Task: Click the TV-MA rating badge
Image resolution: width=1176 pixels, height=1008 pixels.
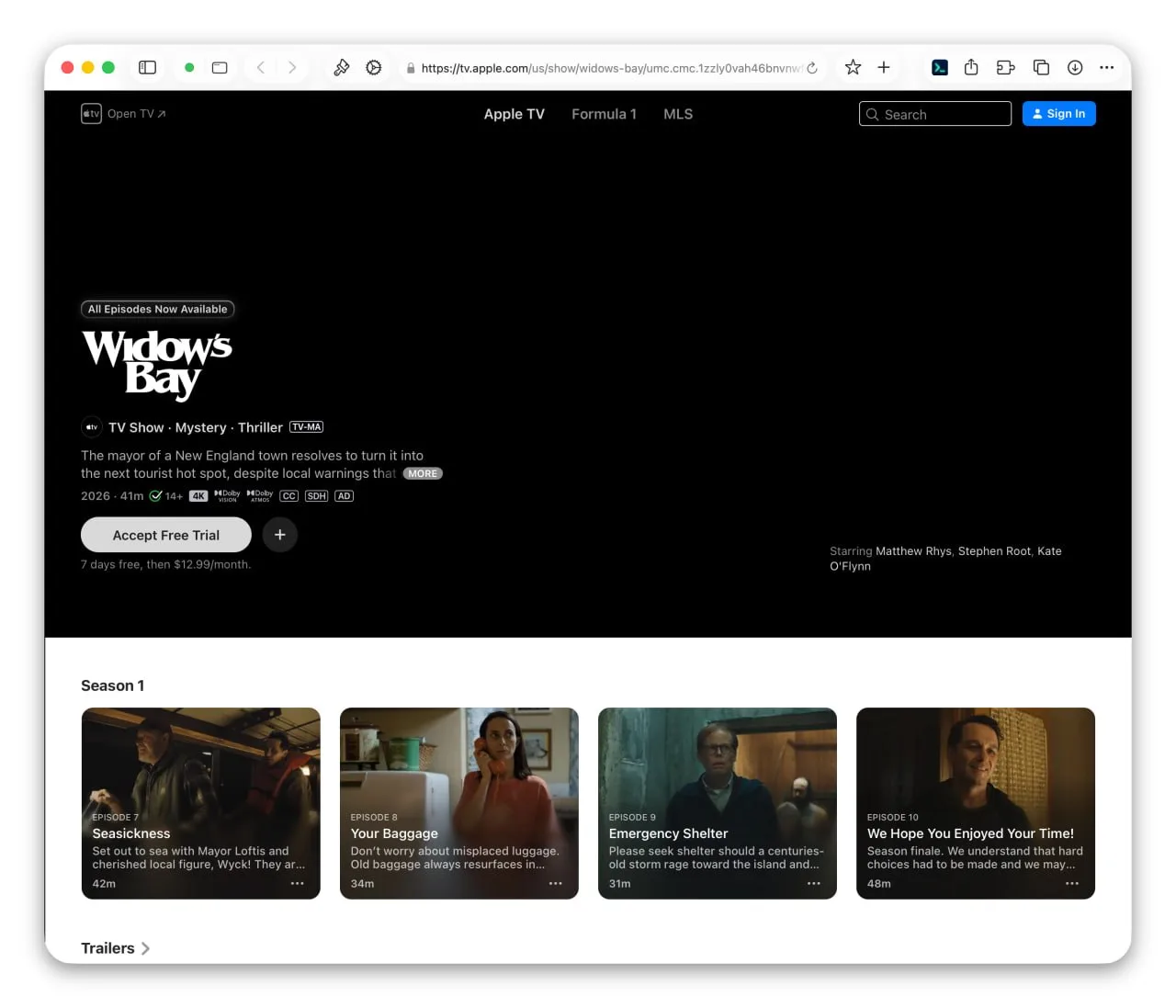Action: point(306,427)
